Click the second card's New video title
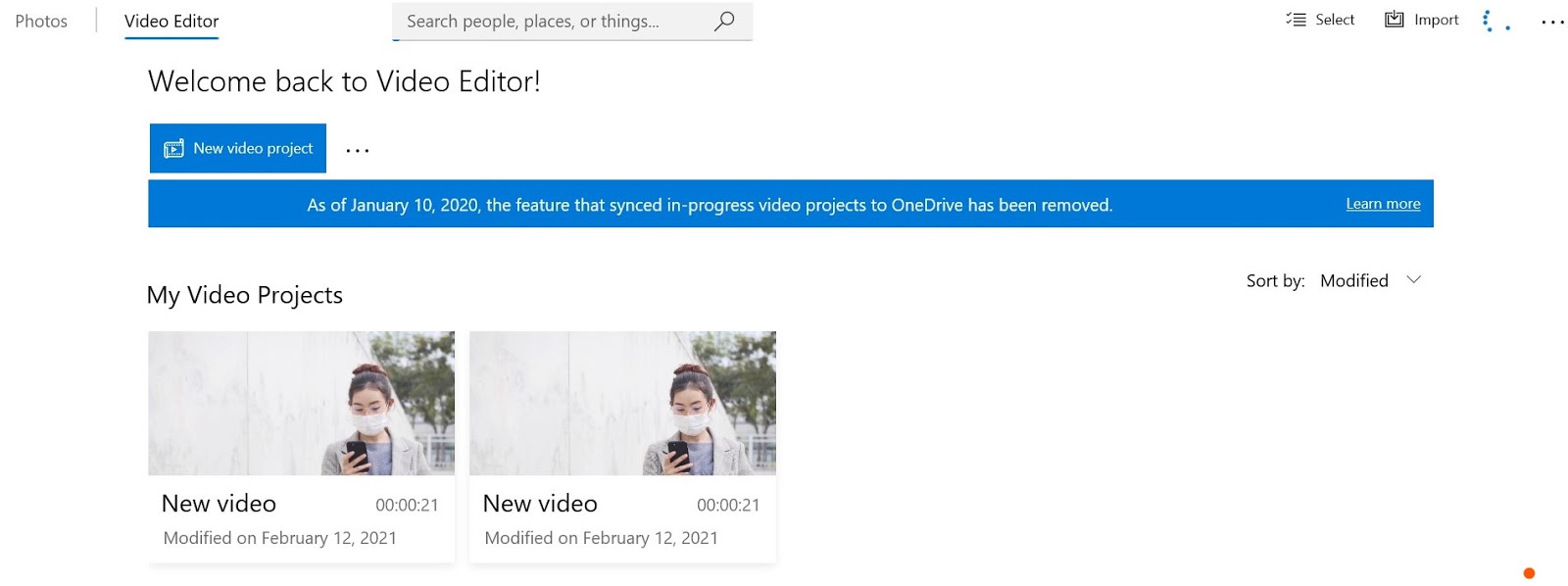This screenshot has height=586, width=1568. (x=540, y=504)
